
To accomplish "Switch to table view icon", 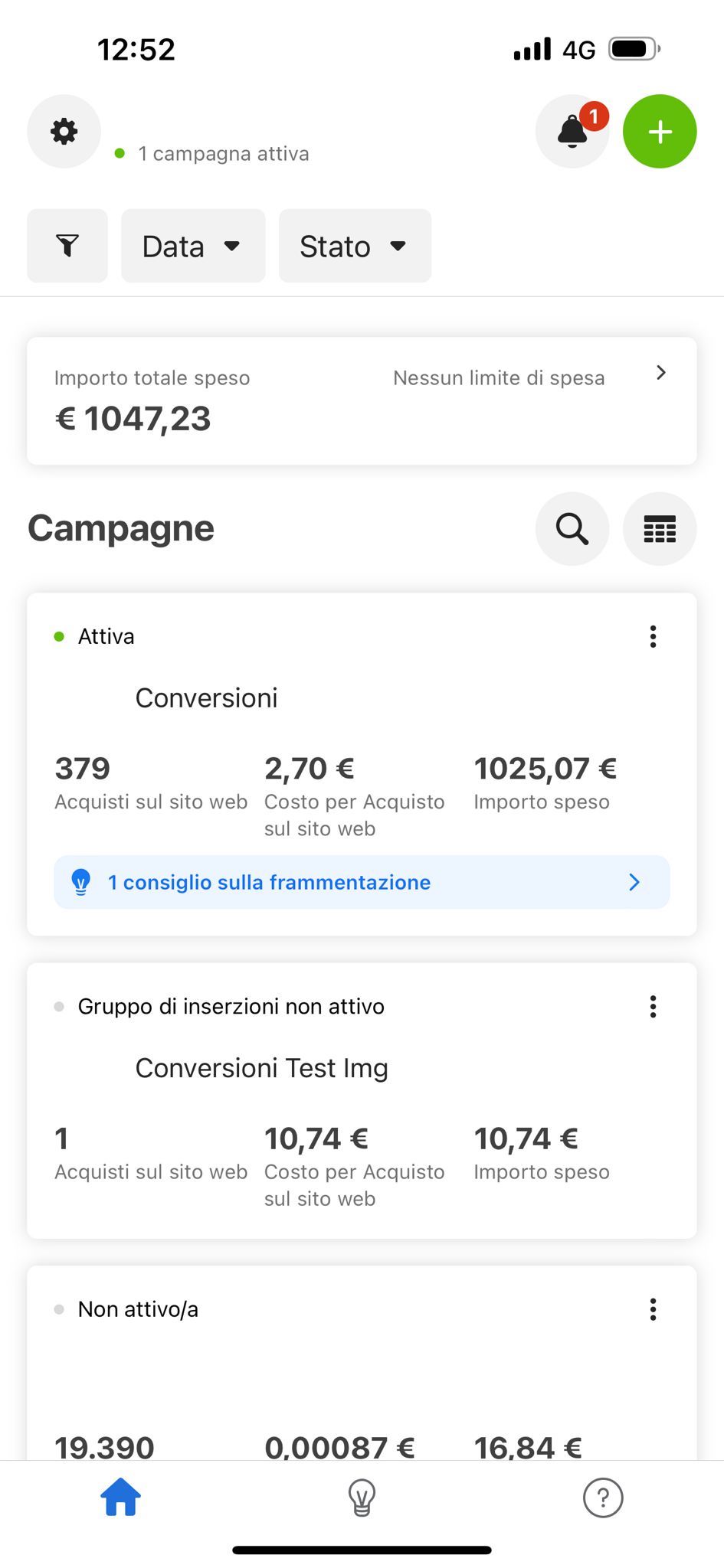I will click(660, 529).
